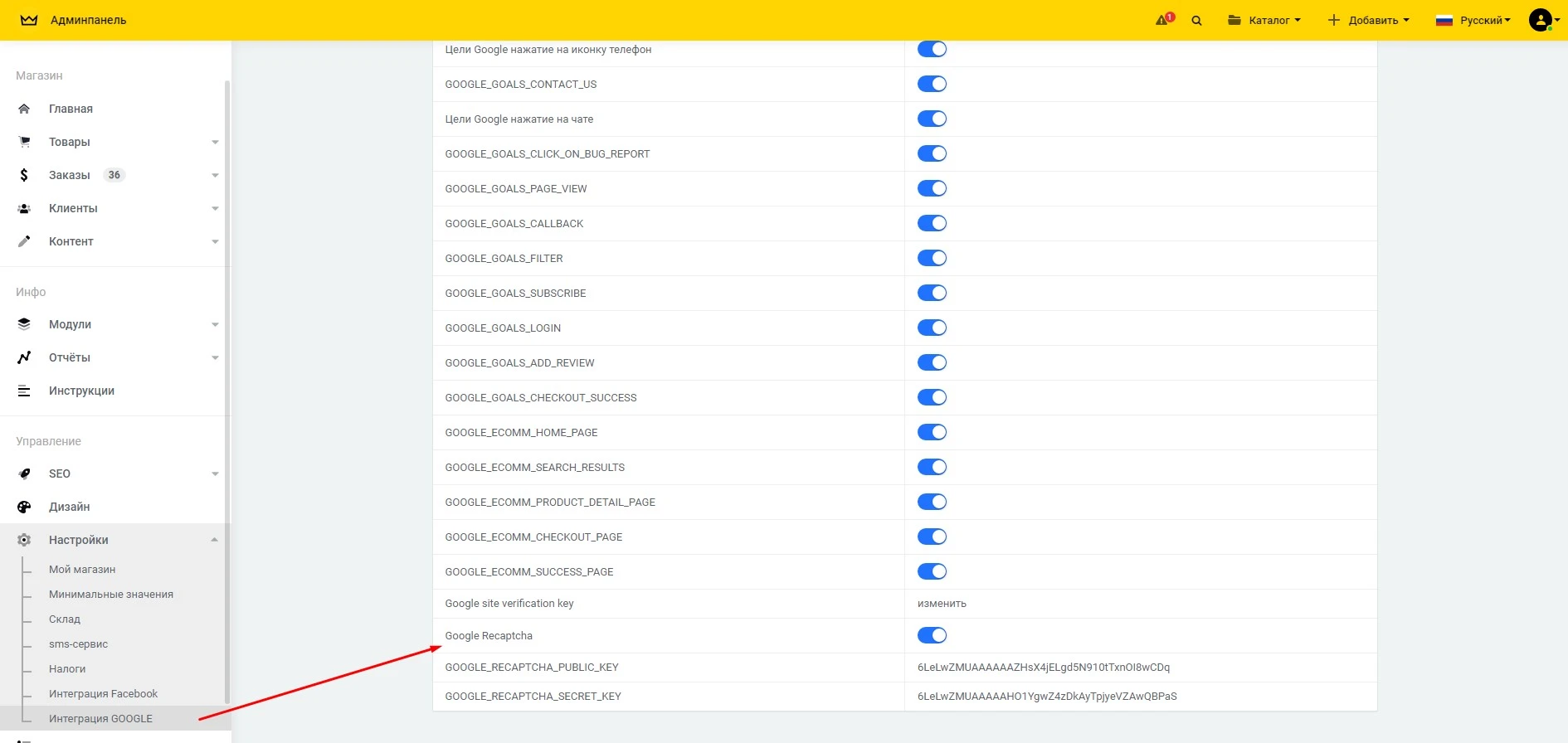Click the palette icon beside Дизайн
Screen dimensions: 1568x743
pyautogui.click(x=24, y=507)
